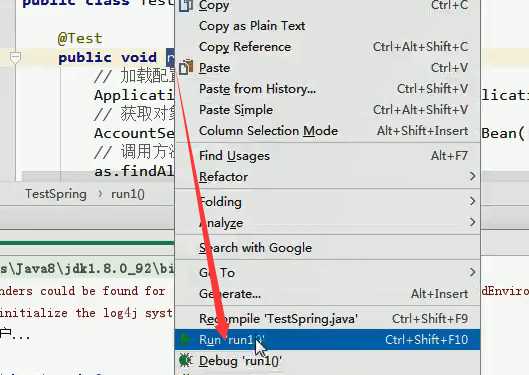
Task: Click the Copy icon in the context menu
Action: [x=186, y=5]
